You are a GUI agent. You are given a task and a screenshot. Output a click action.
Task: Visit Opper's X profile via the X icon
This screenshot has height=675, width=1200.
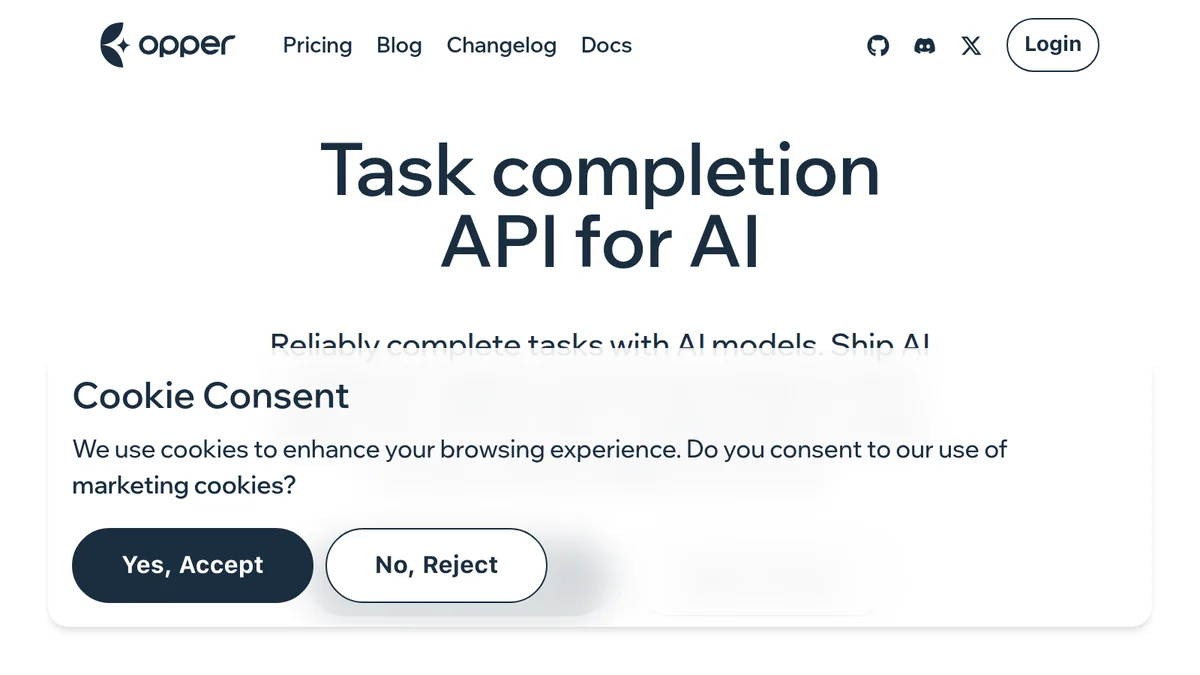pos(970,45)
